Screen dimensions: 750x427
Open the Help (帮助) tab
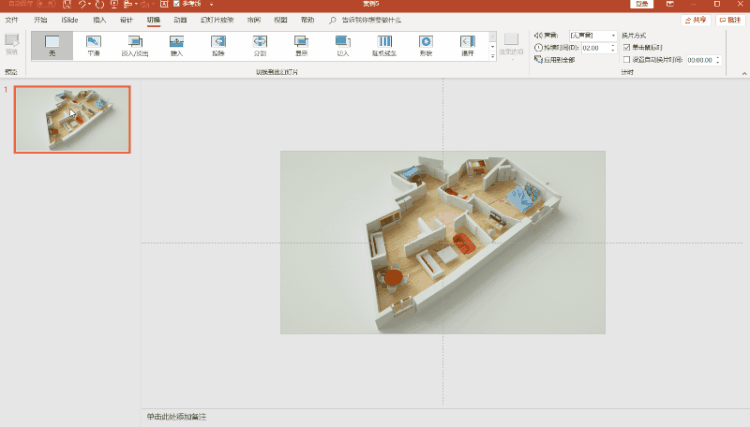(308, 20)
